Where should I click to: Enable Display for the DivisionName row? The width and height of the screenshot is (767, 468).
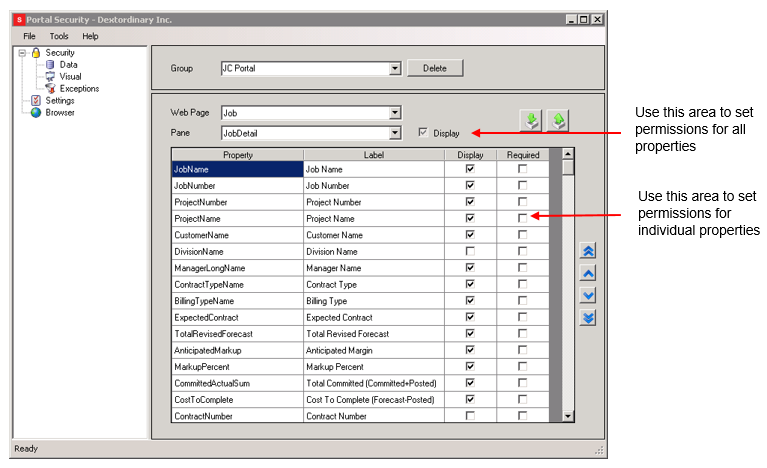[470, 251]
